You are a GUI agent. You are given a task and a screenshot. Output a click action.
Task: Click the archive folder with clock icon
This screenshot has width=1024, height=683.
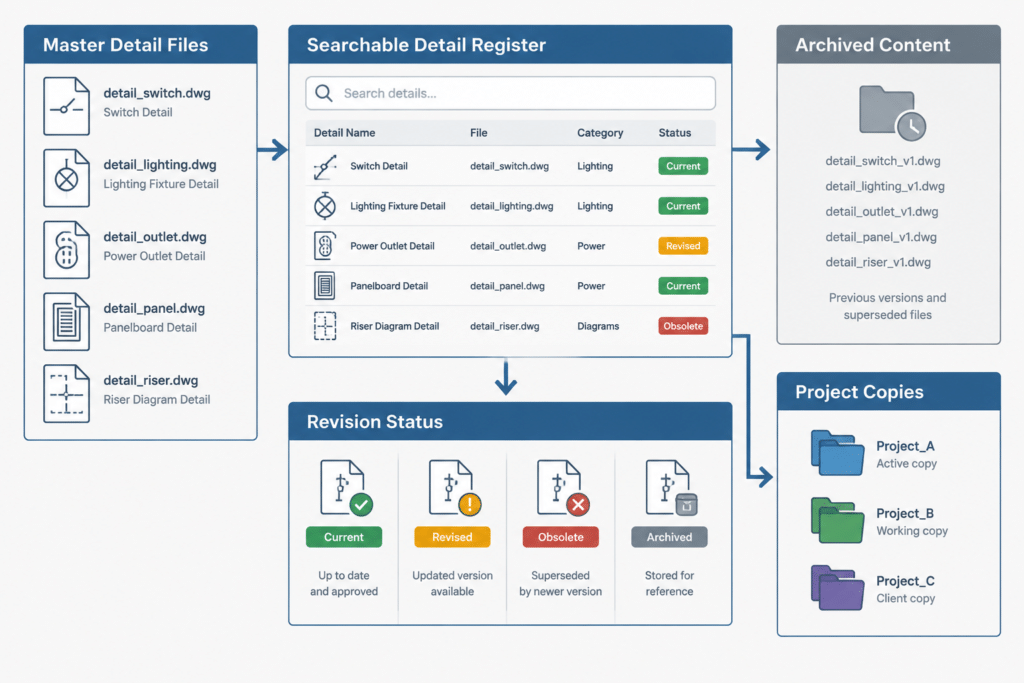click(x=891, y=113)
